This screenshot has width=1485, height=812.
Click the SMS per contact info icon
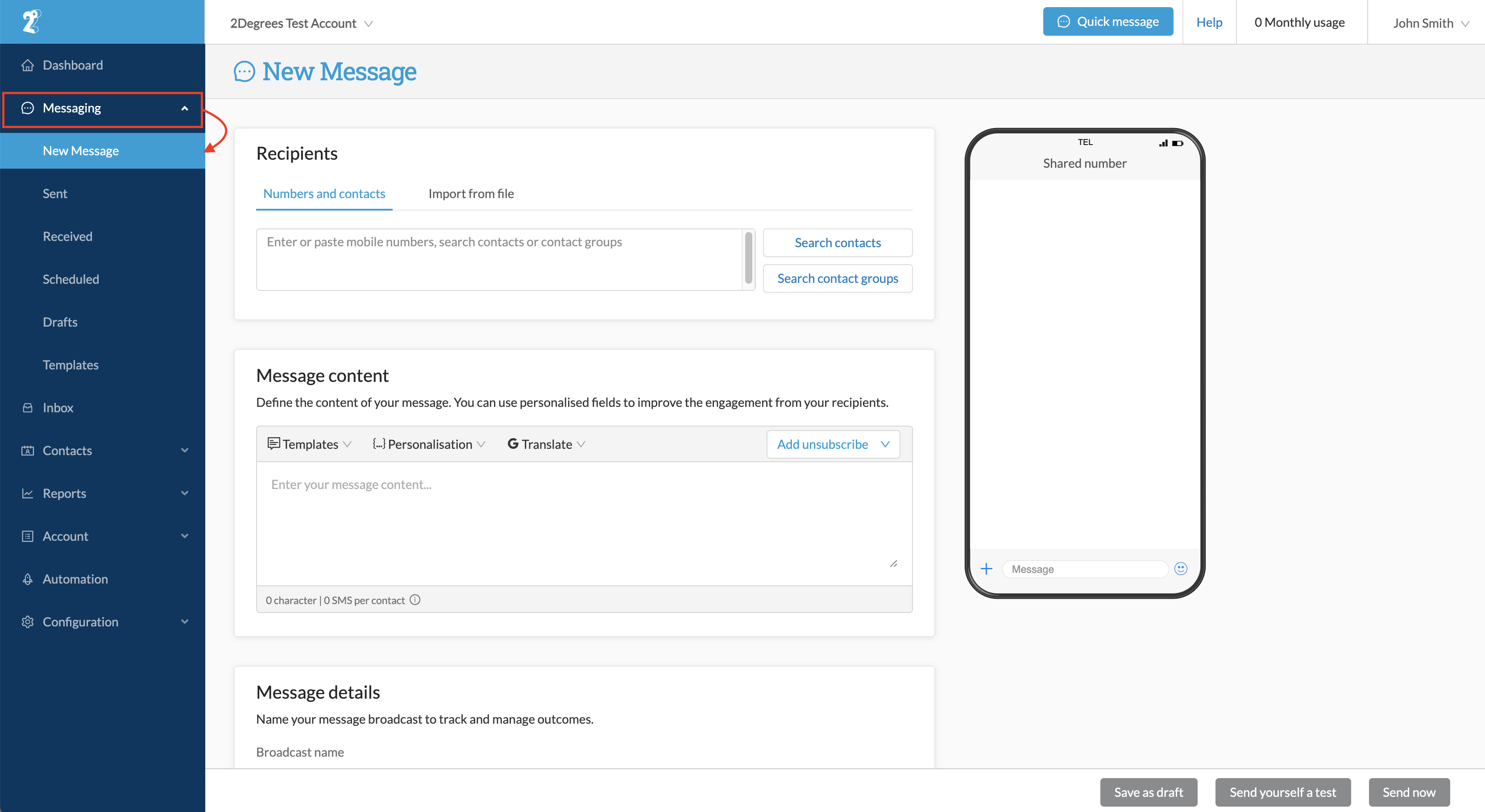(x=415, y=600)
